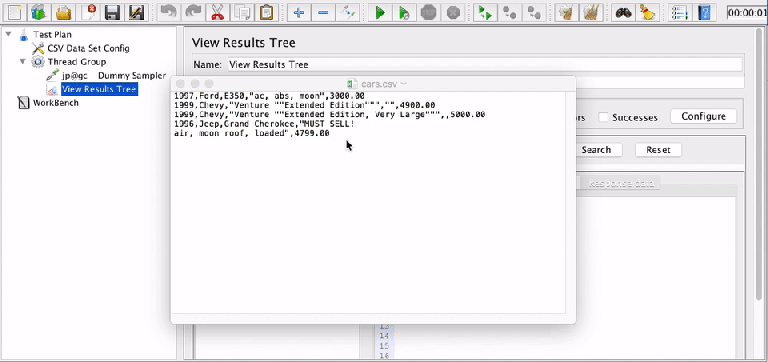Collapse the Thread Group tree node
768x362 pixels.
(x=23, y=62)
